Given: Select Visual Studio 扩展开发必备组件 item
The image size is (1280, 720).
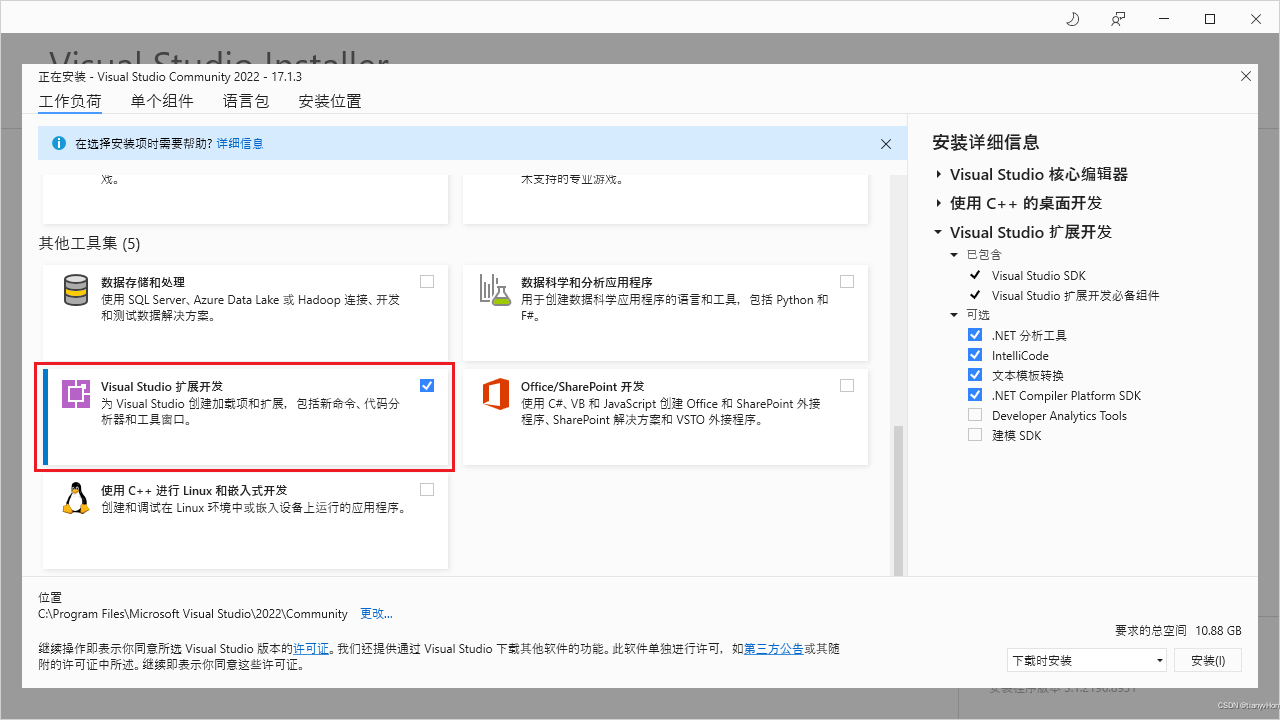Looking at the screenshot, I should coord(1076,295).
